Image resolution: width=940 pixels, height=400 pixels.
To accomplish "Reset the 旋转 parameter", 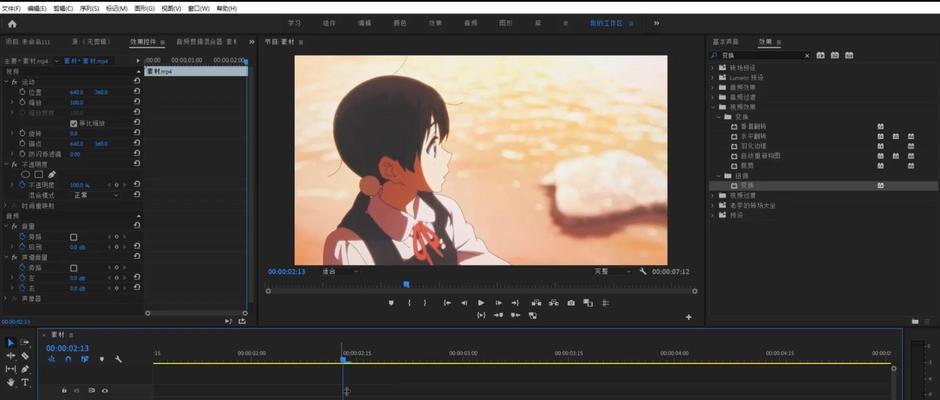I will tap(137, 133).
